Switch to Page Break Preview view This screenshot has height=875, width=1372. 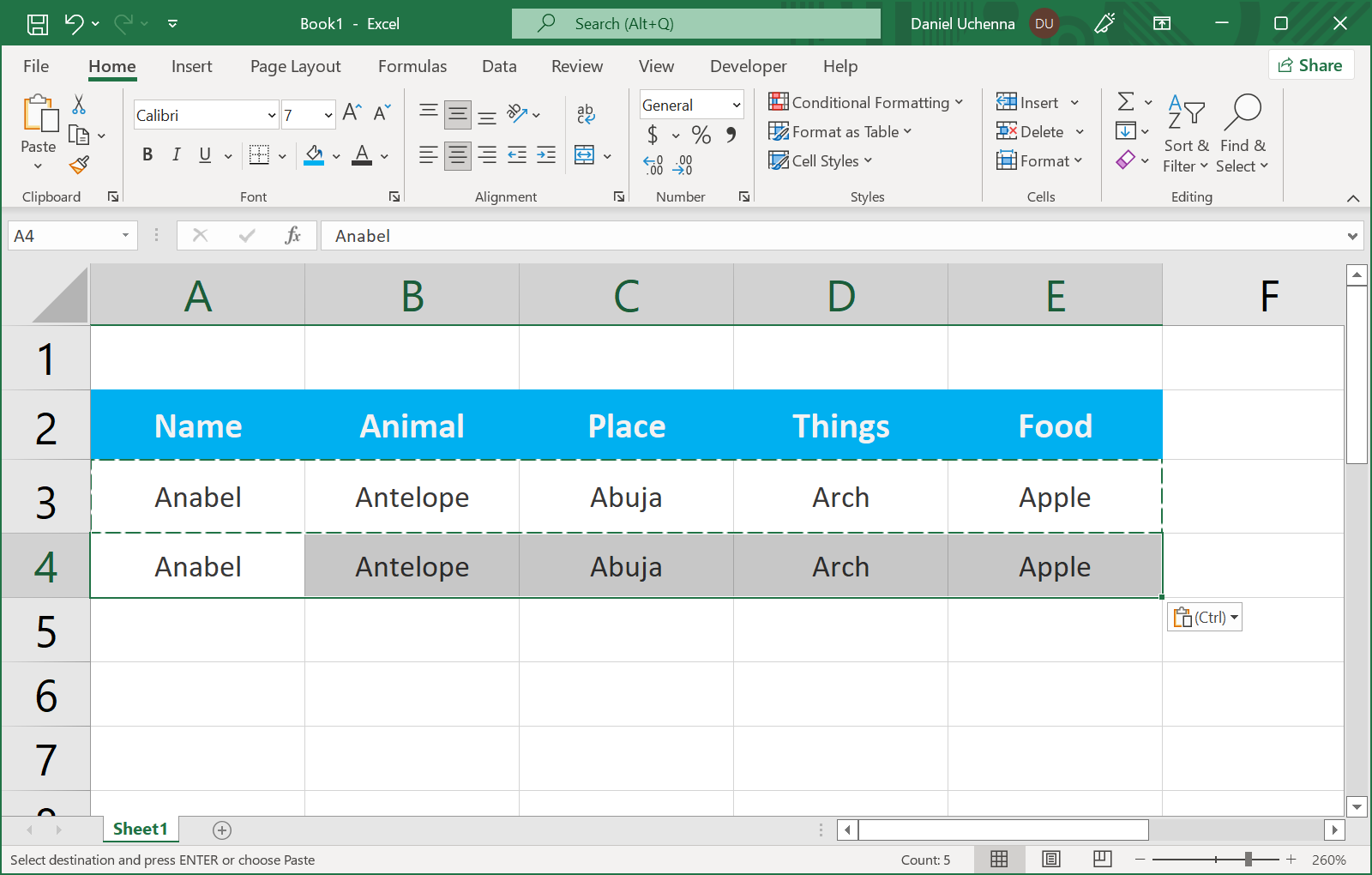(1103, 859)
